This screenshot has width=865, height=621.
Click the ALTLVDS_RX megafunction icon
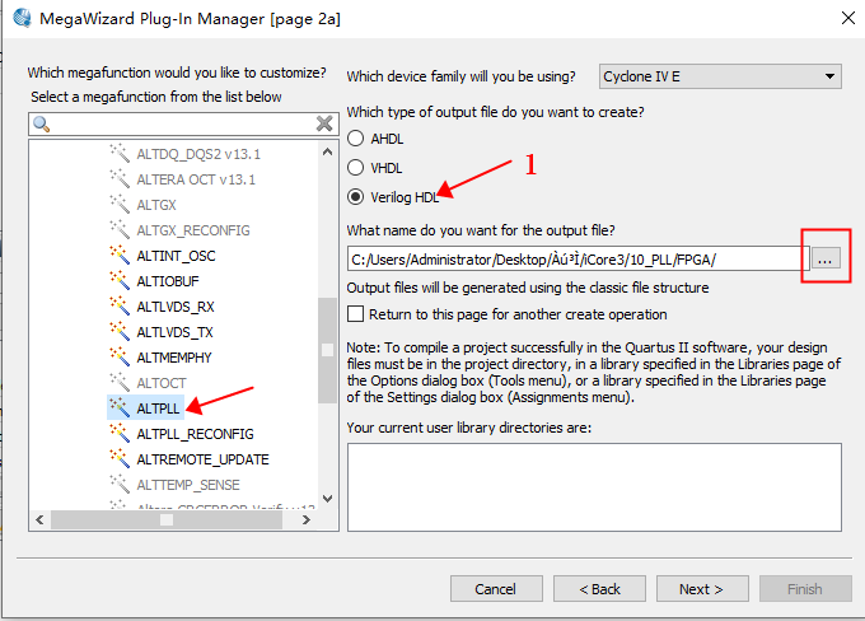(120, 306)
